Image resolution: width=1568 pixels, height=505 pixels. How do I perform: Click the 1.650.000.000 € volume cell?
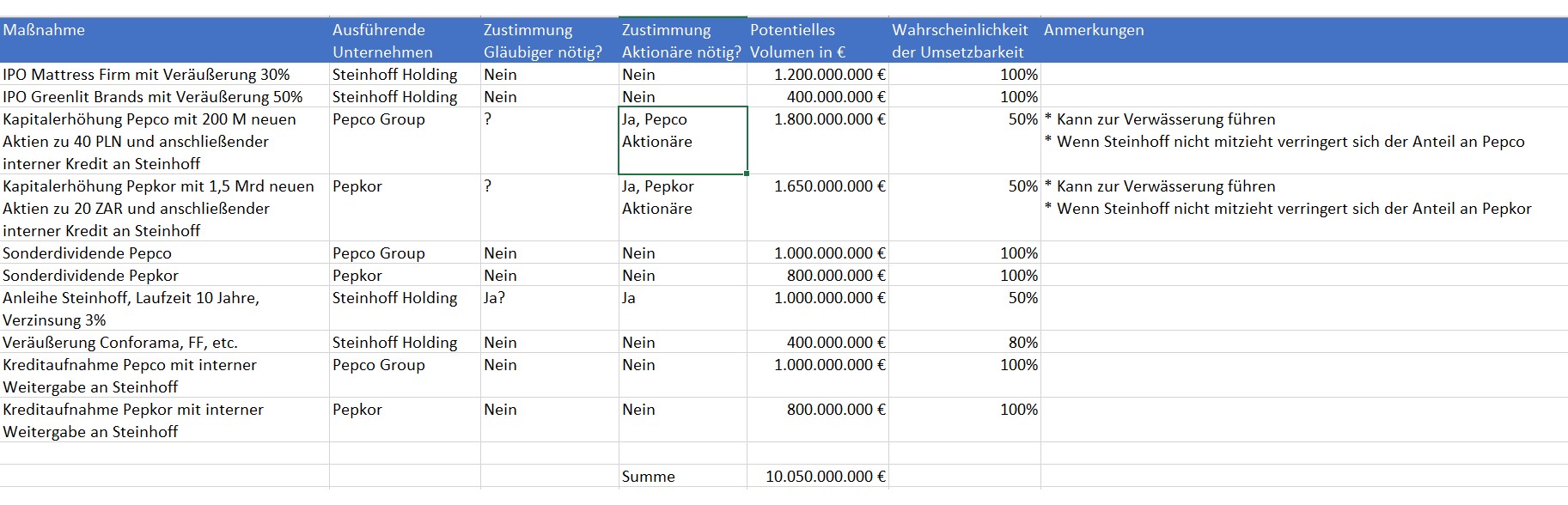pyautogui.click(x=817, y=208)
